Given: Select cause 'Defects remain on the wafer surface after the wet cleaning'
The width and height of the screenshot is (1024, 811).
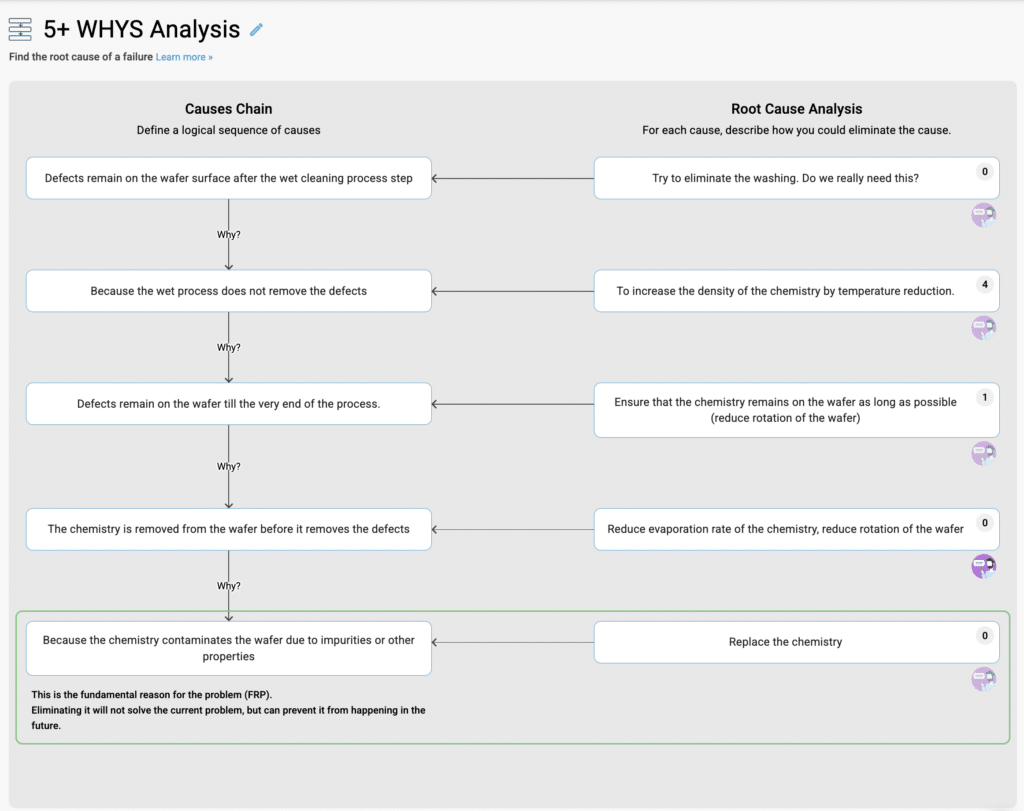Looking at the screenshot, I should [229, 178].
